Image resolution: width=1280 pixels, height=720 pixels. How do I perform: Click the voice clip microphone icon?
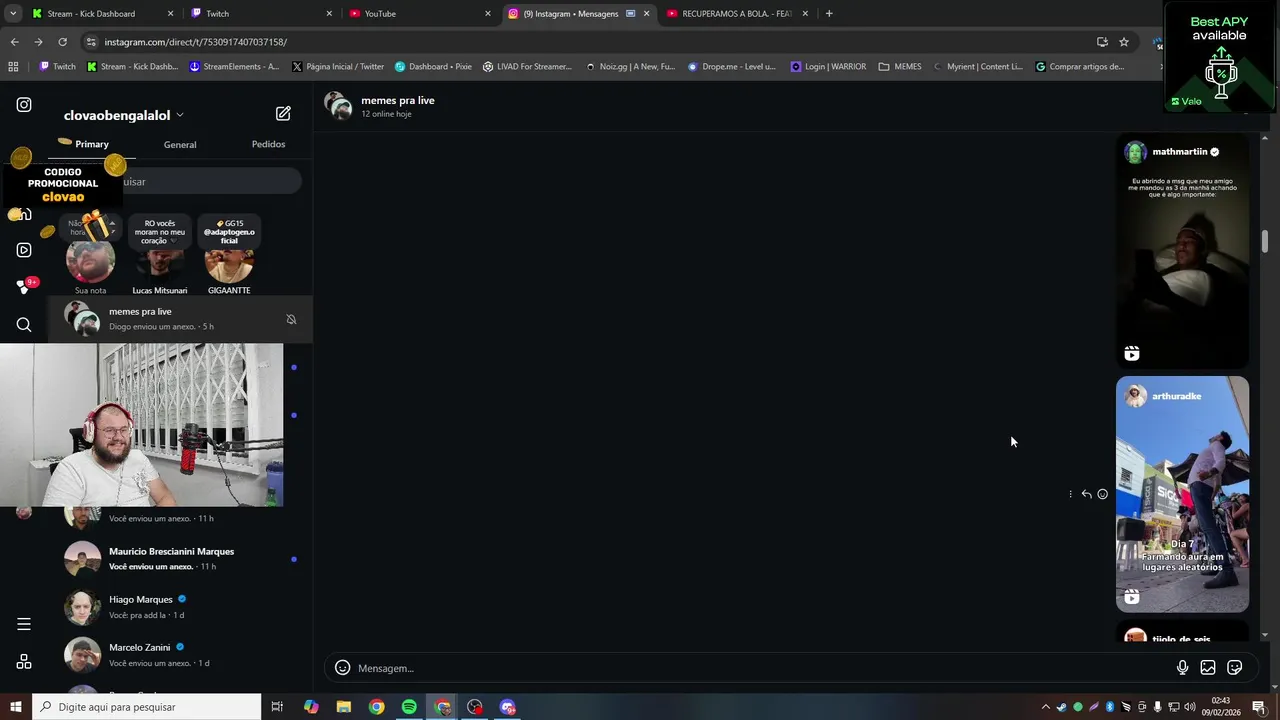pos(1182,668)
